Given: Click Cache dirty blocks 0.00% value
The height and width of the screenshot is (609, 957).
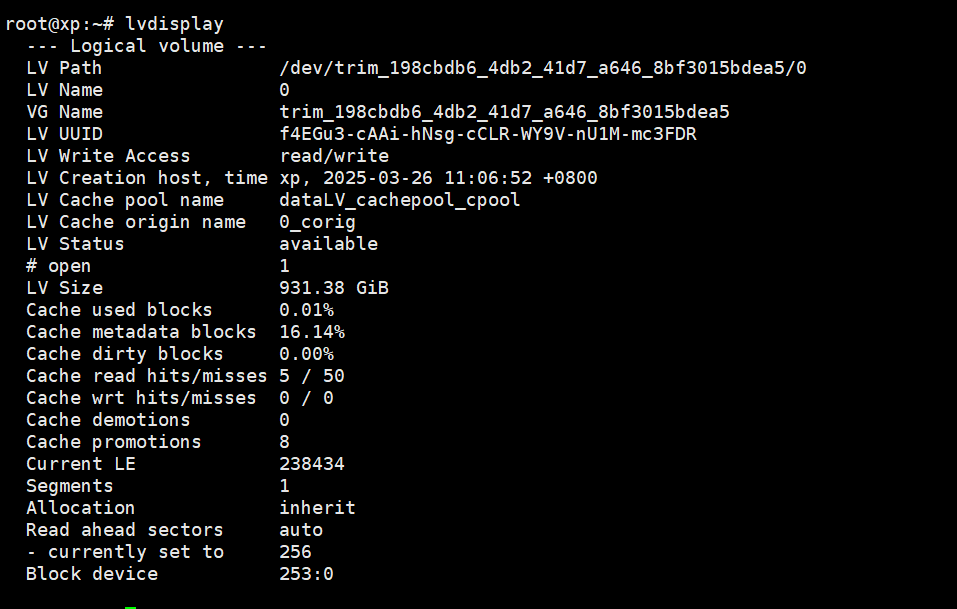Looking at the screenshot, I should pyautogui.click(x=306, y=354).
